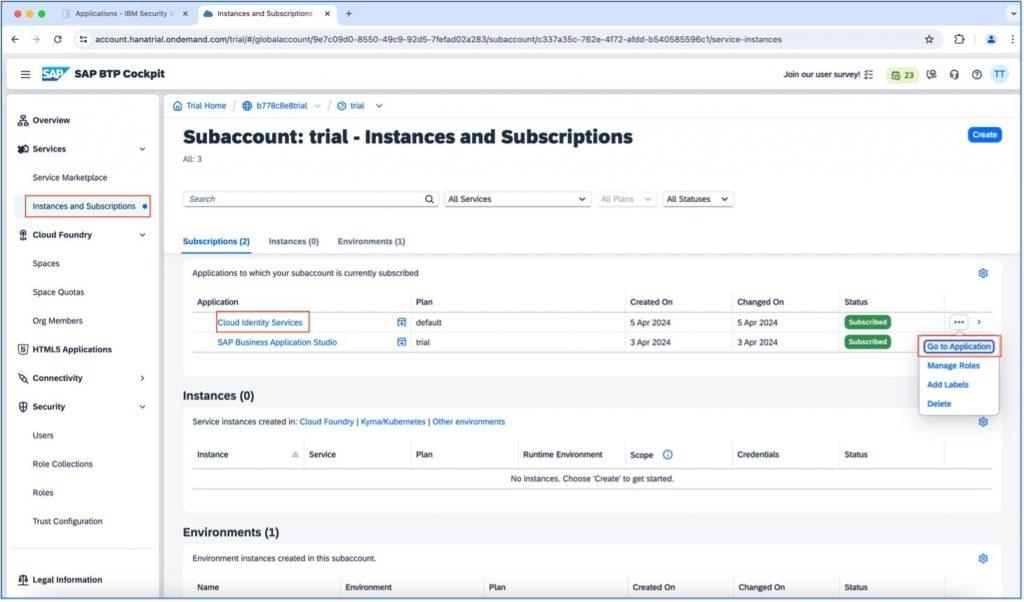
Task: Click SAP Business Application Studio type icon
Action: [402, 342]
